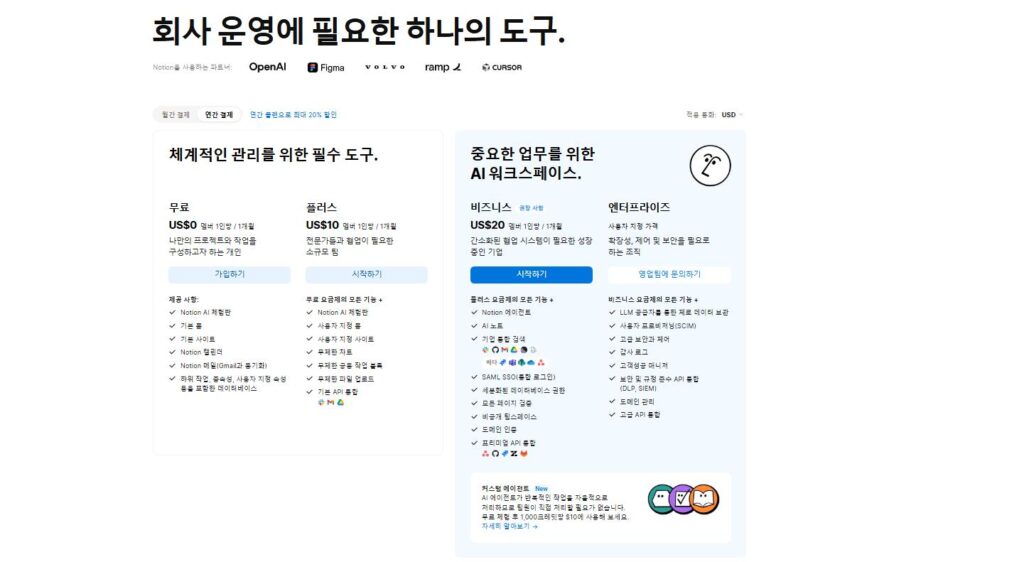Screen dimensions: 1024x562
Task: Click the 권장 사항 badge beside 비즈니스
Action: pyautogui.click(x=531, y=208)
